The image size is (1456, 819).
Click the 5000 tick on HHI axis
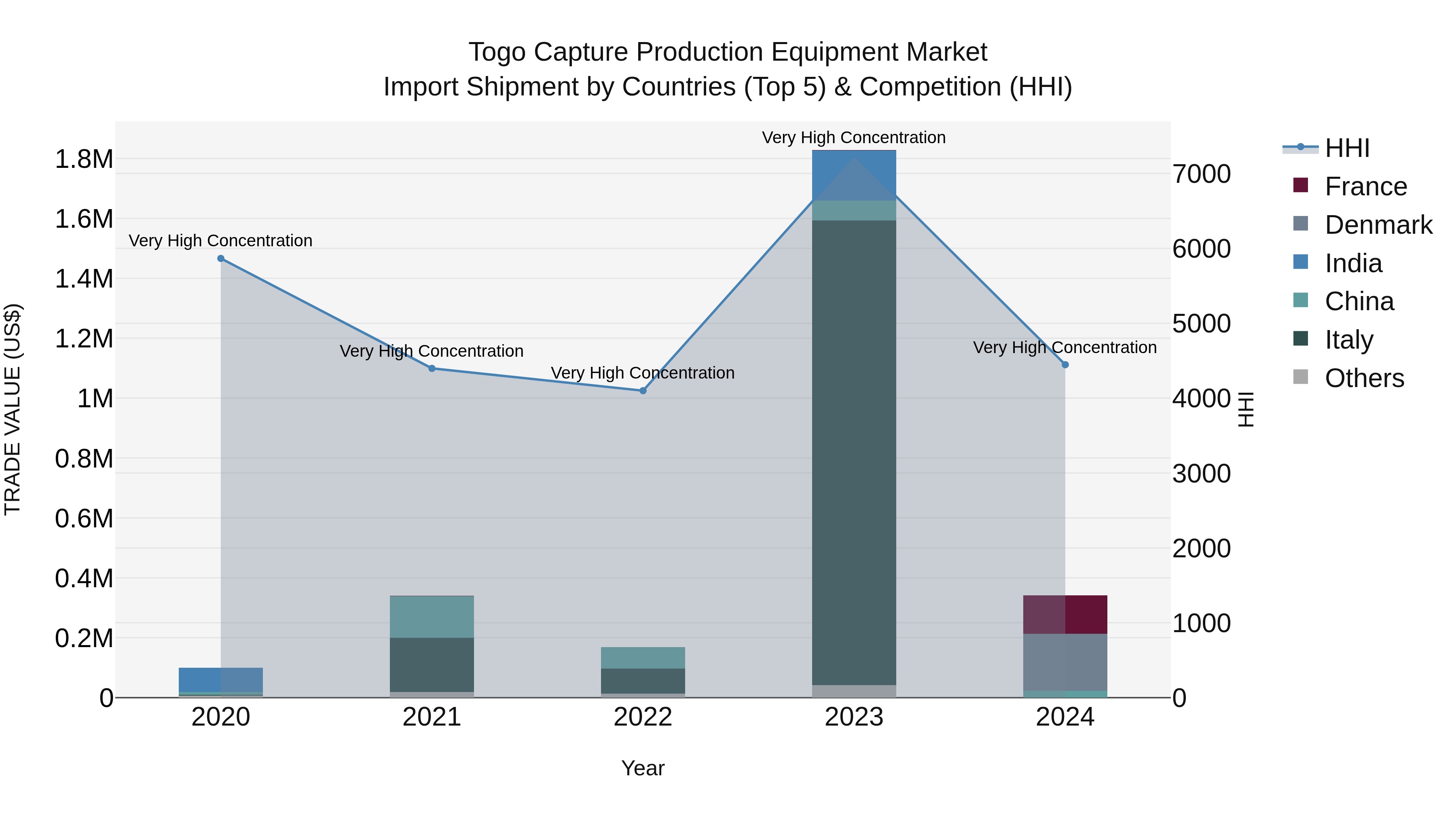1202,324
